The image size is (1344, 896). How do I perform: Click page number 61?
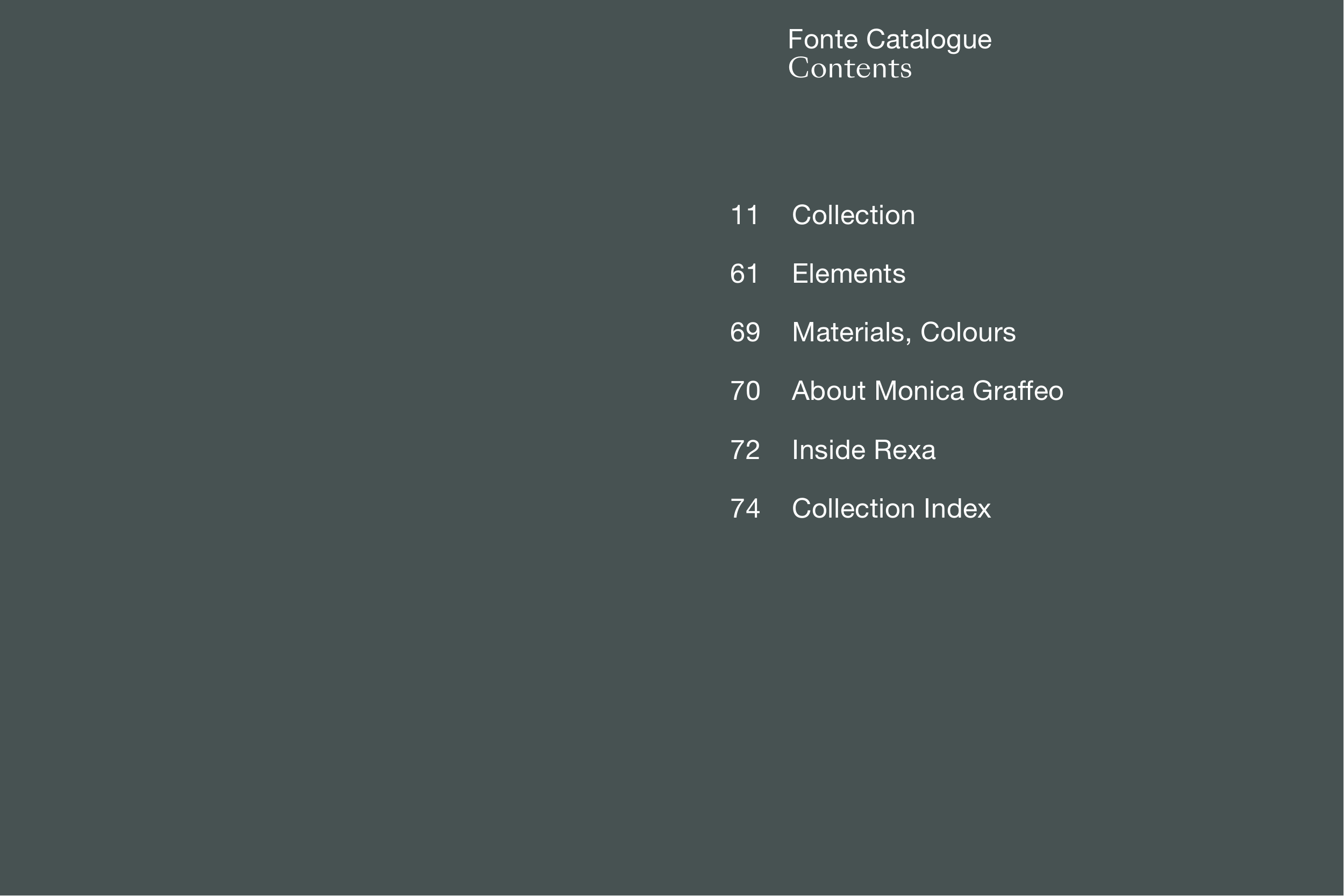(744, 274)
